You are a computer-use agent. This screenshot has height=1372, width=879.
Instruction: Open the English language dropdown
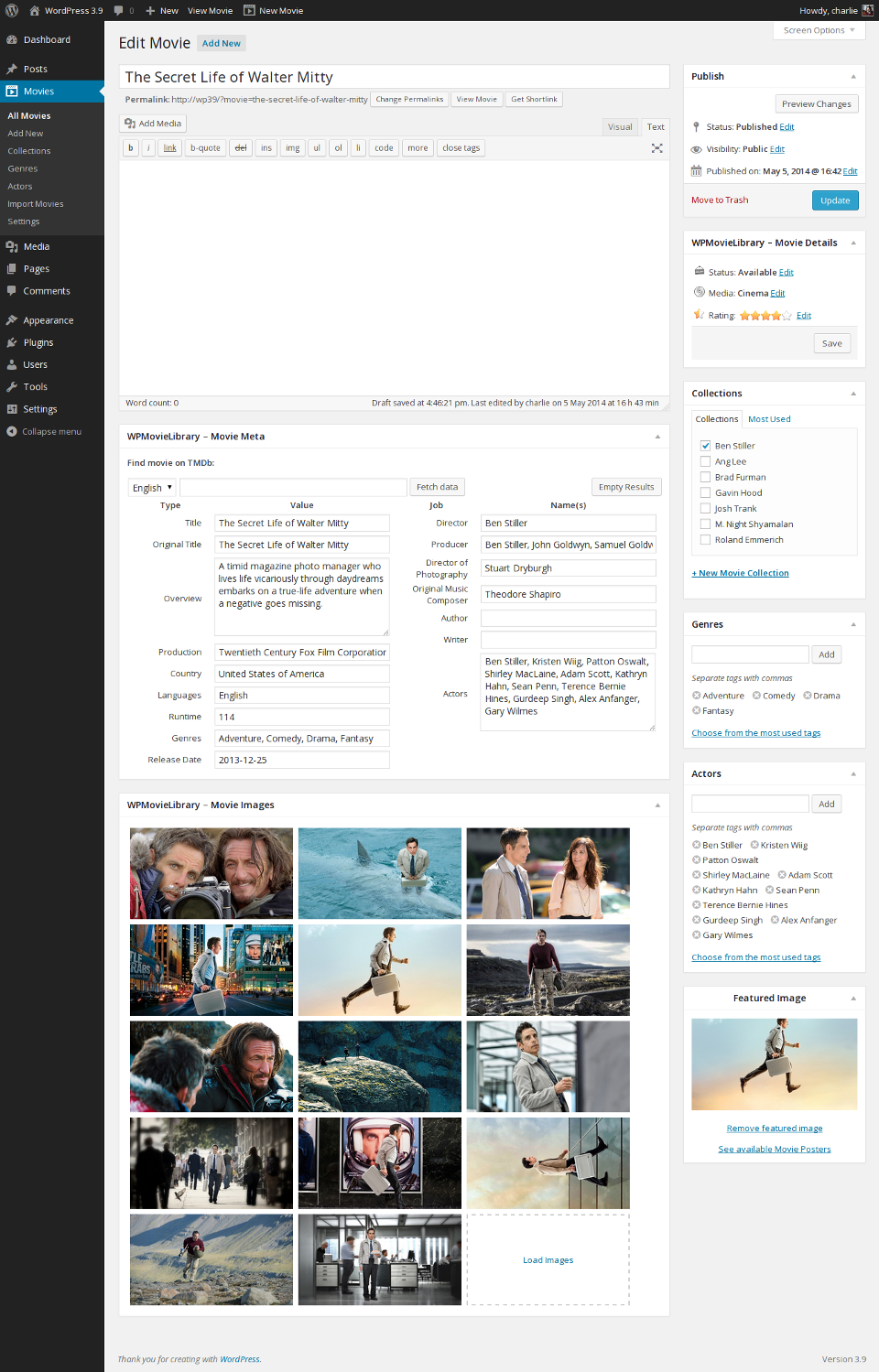151,488
